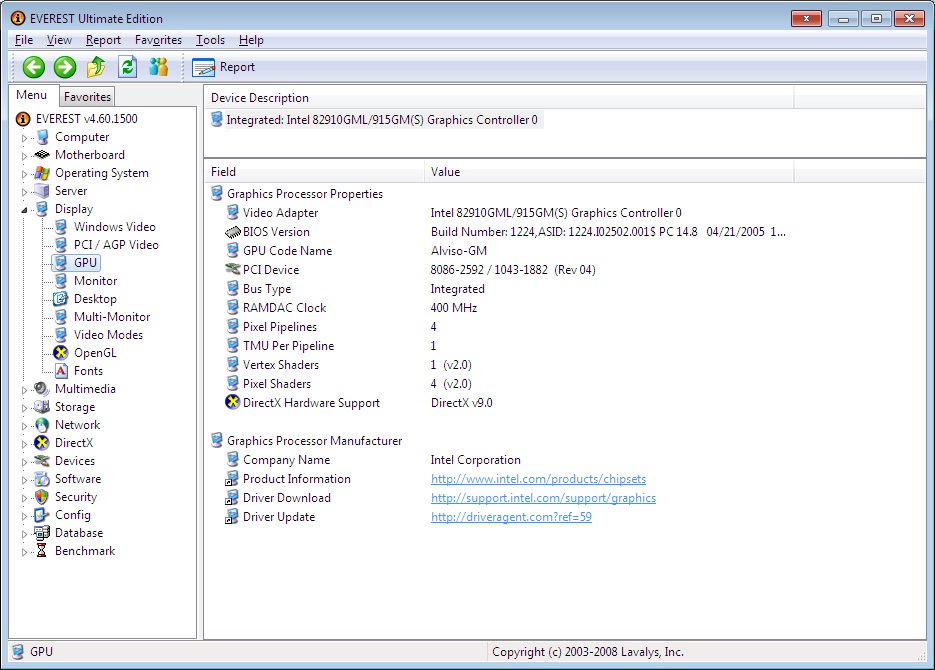Select the Video Modes tree item

[x=109, y=334]
